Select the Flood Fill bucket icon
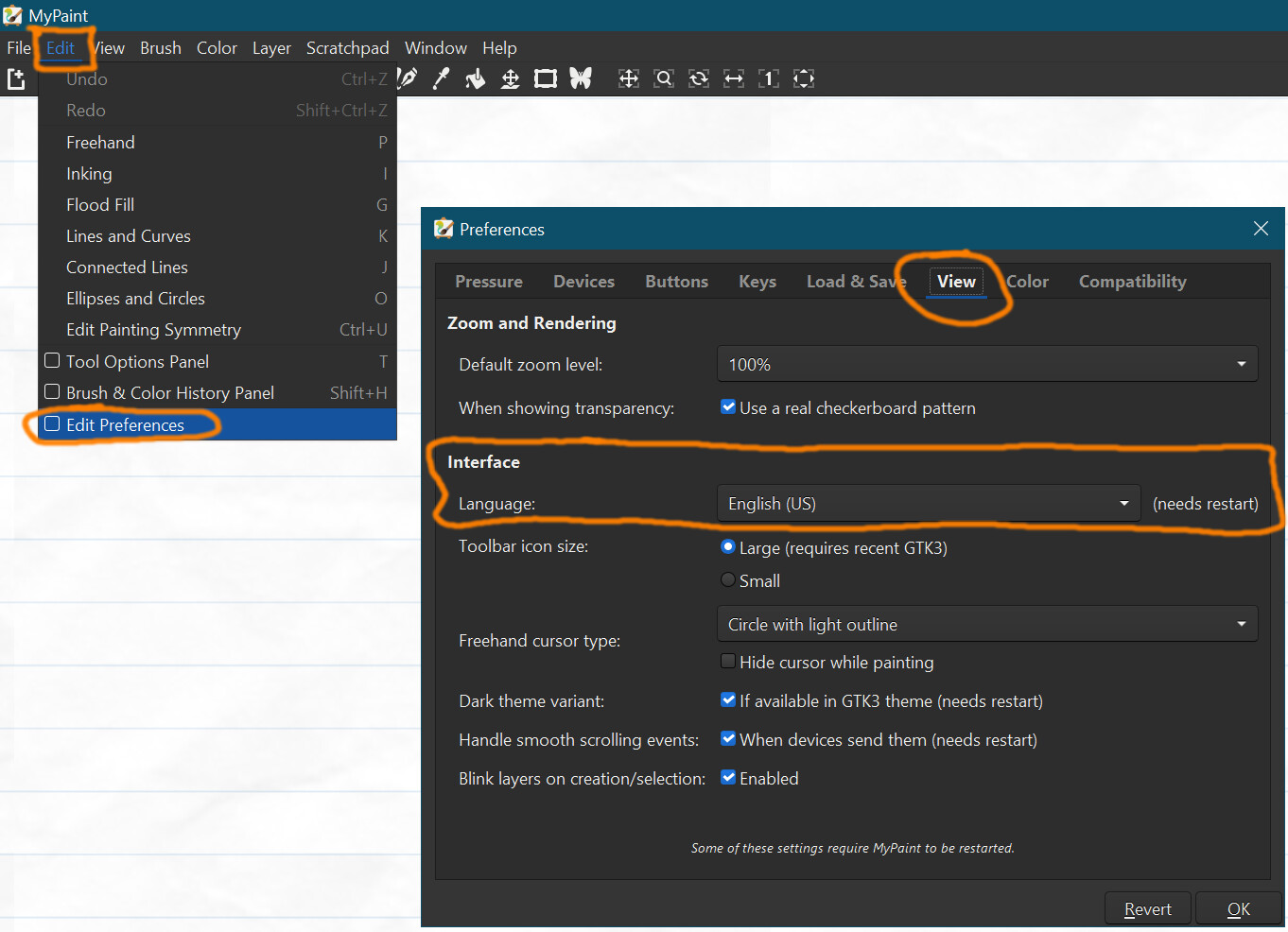The image size is (1288, 932). pos(476,78)
